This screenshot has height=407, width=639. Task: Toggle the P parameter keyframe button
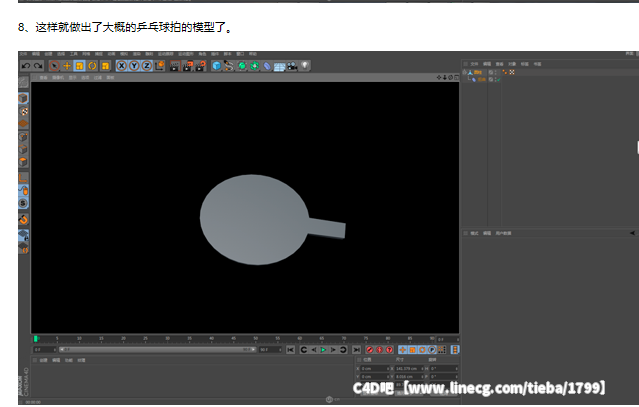click(x=432, y=350)
